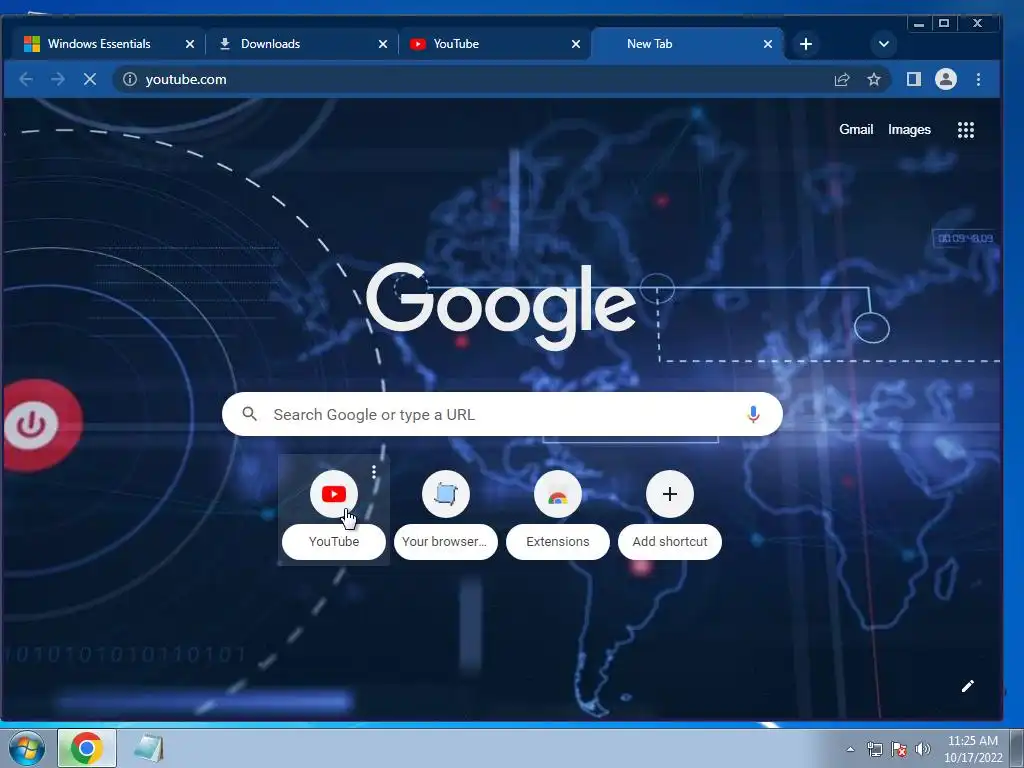Stop page loading with the X button

tap(90, 79)
